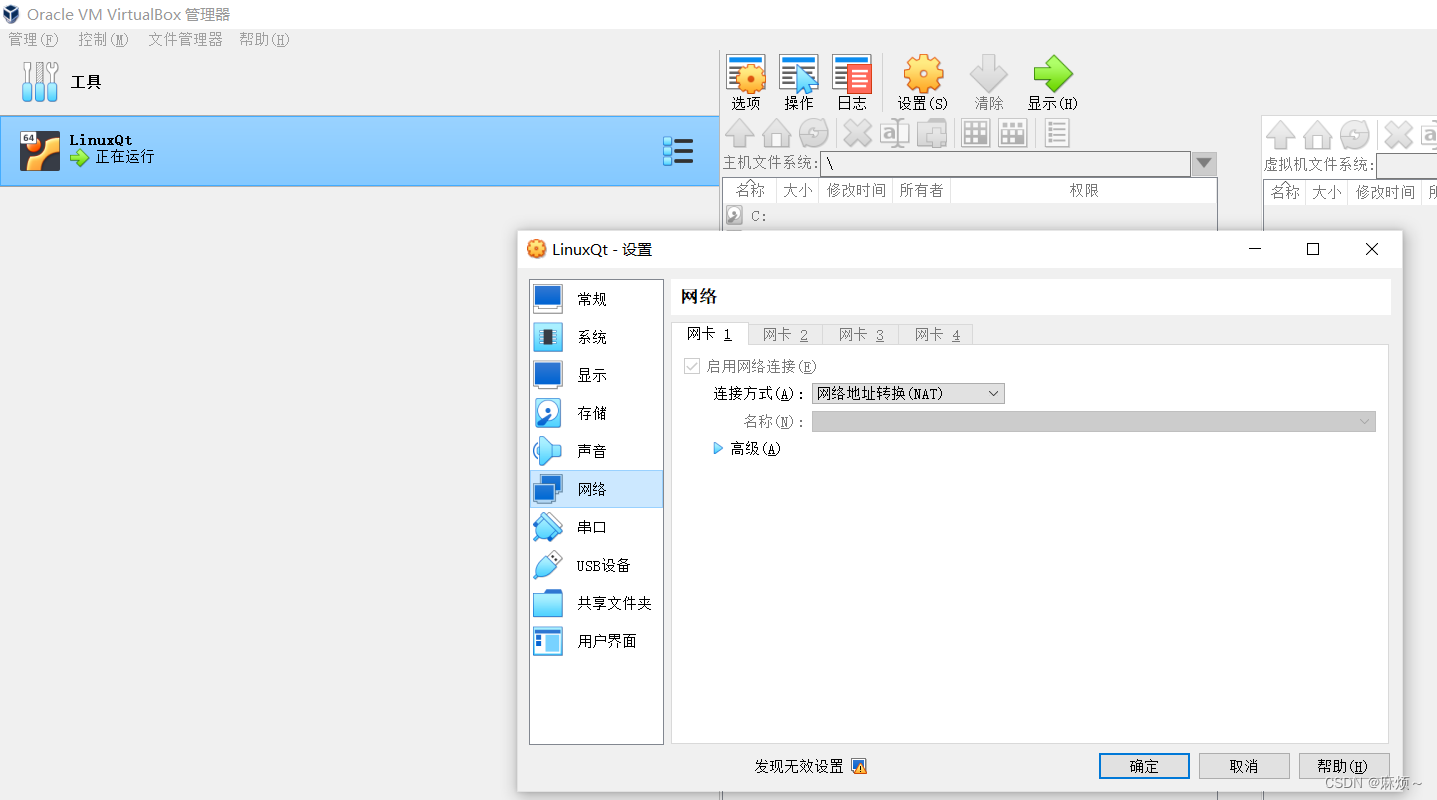1437x800 pixels.
Task: Click the 显示(H) green arrow toolbar icon
Action: click(x=1051, y=82)
